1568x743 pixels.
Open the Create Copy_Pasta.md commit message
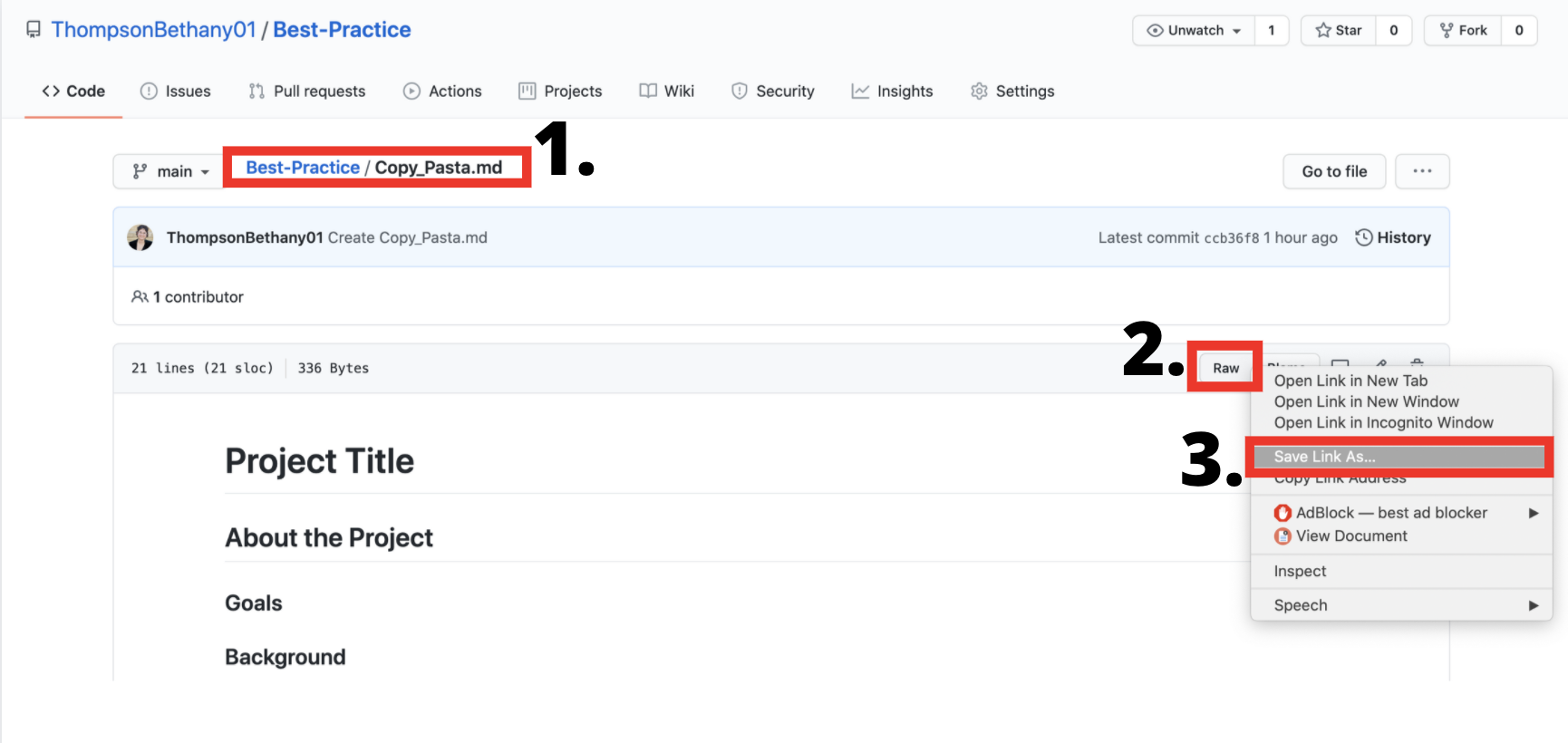coord(408,237)
